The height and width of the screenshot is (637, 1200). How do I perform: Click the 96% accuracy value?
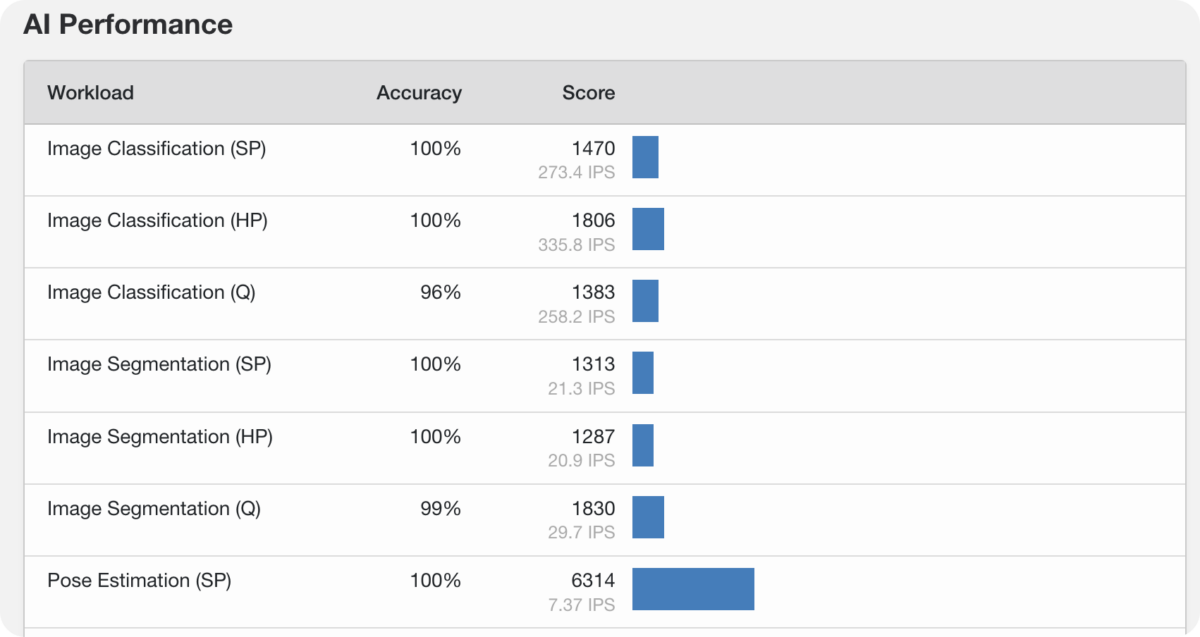(x=440, y=293)
